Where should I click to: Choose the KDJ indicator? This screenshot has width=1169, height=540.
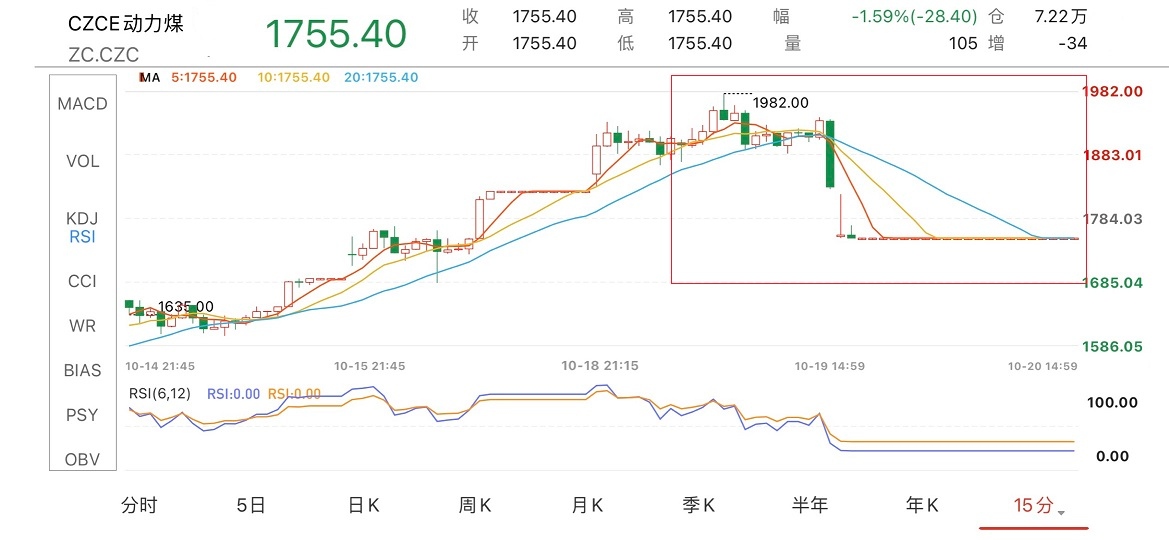[82, 219]
